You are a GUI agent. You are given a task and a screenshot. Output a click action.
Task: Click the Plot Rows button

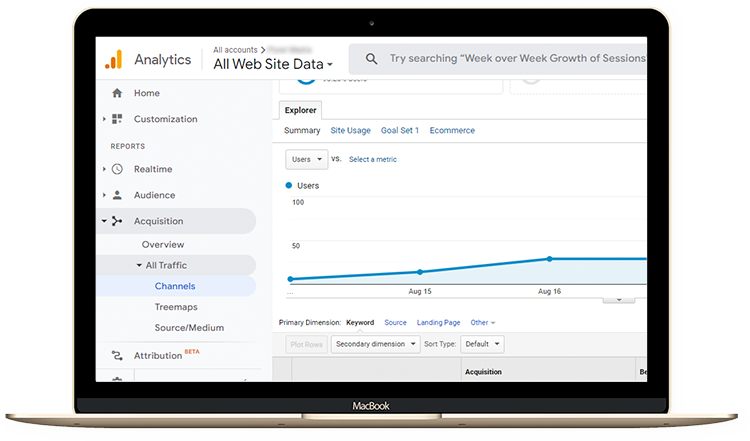coord(307,344)
